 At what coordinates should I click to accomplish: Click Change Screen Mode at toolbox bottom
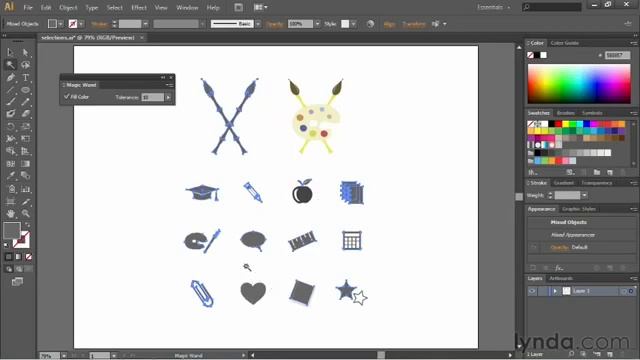click(17, 282)
